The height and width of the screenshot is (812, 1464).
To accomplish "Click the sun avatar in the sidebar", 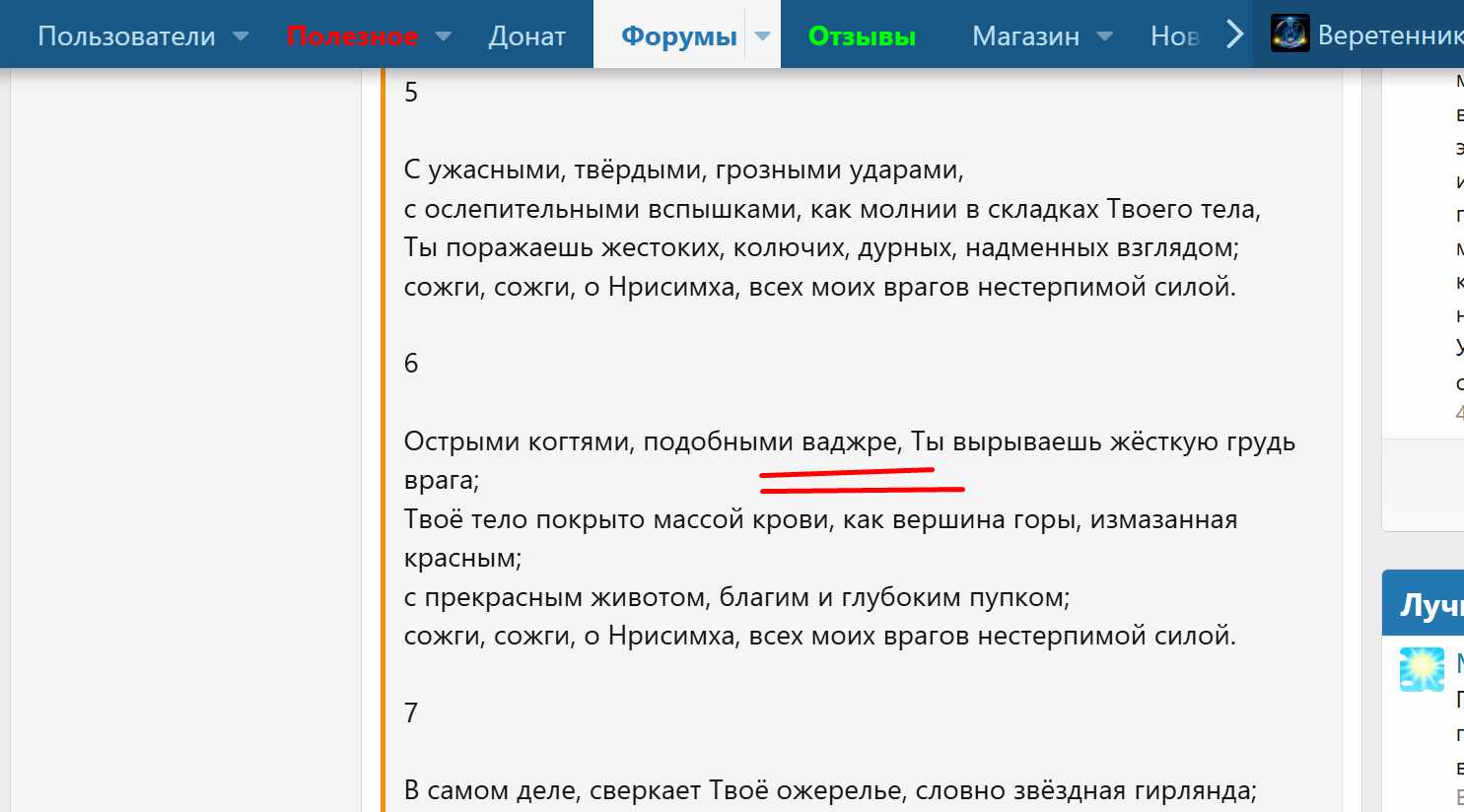I will tap(1422, 669).
